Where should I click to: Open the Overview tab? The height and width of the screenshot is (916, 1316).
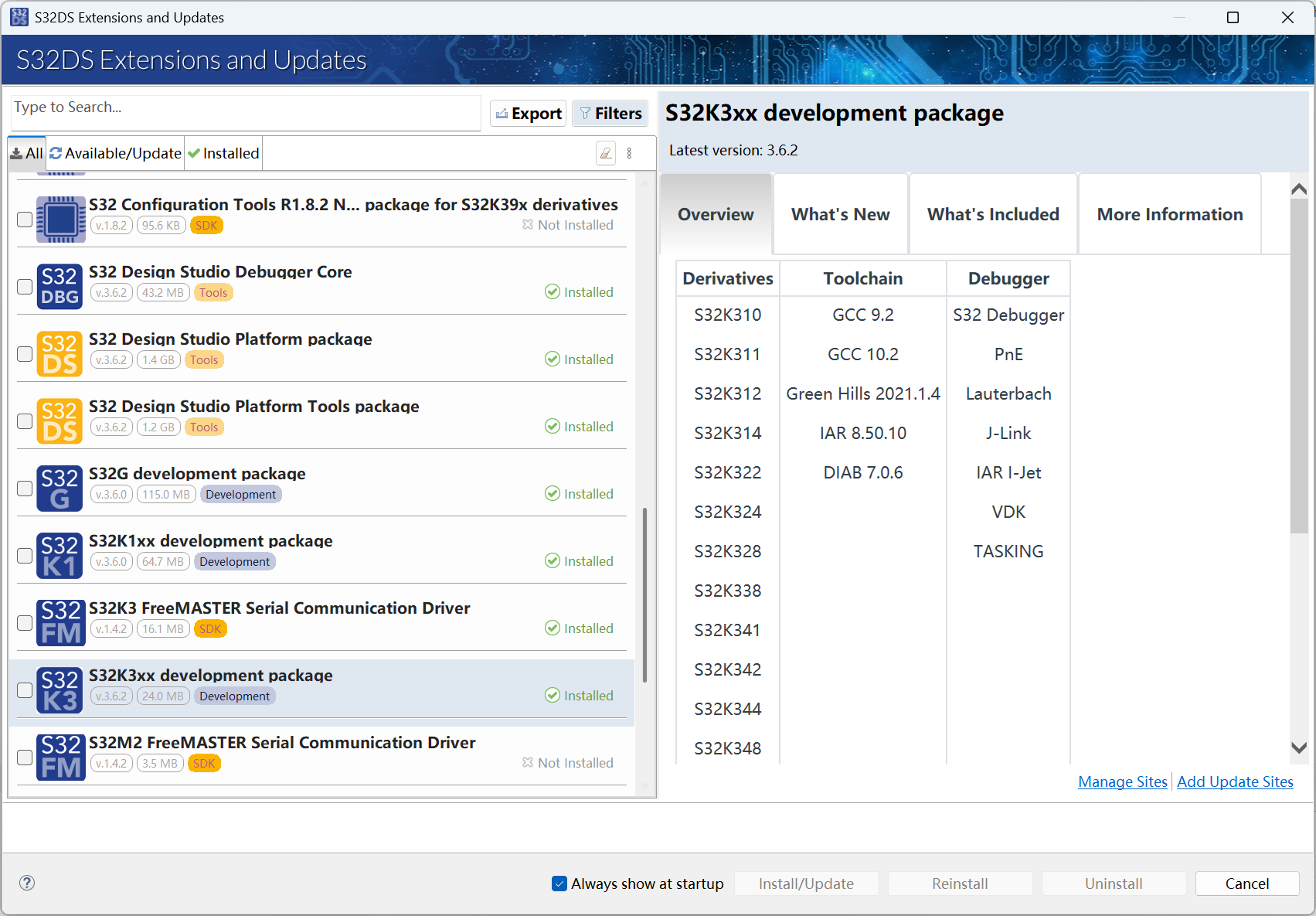(x=716, y=214)
